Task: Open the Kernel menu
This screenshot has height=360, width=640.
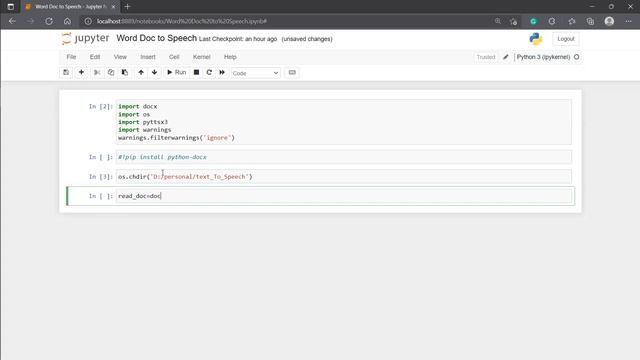Action: pyautogui.click(x=202, y=57)
